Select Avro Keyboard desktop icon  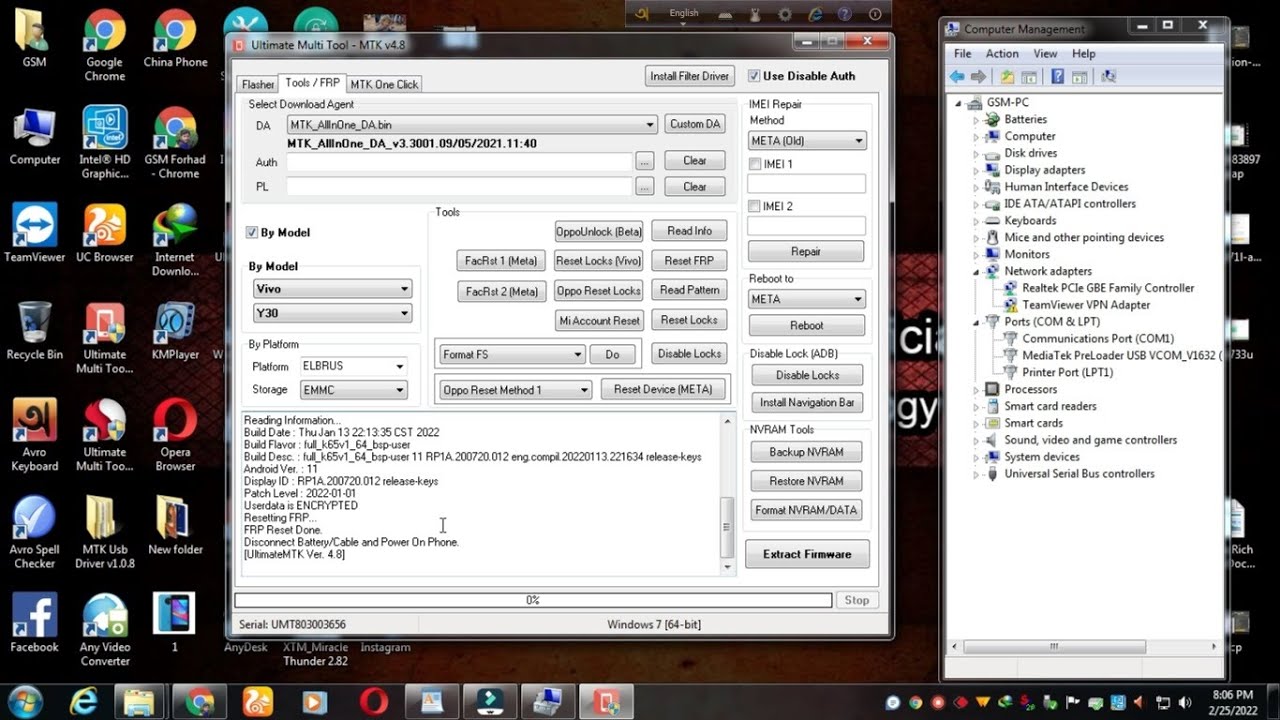[x=34, y=436]
